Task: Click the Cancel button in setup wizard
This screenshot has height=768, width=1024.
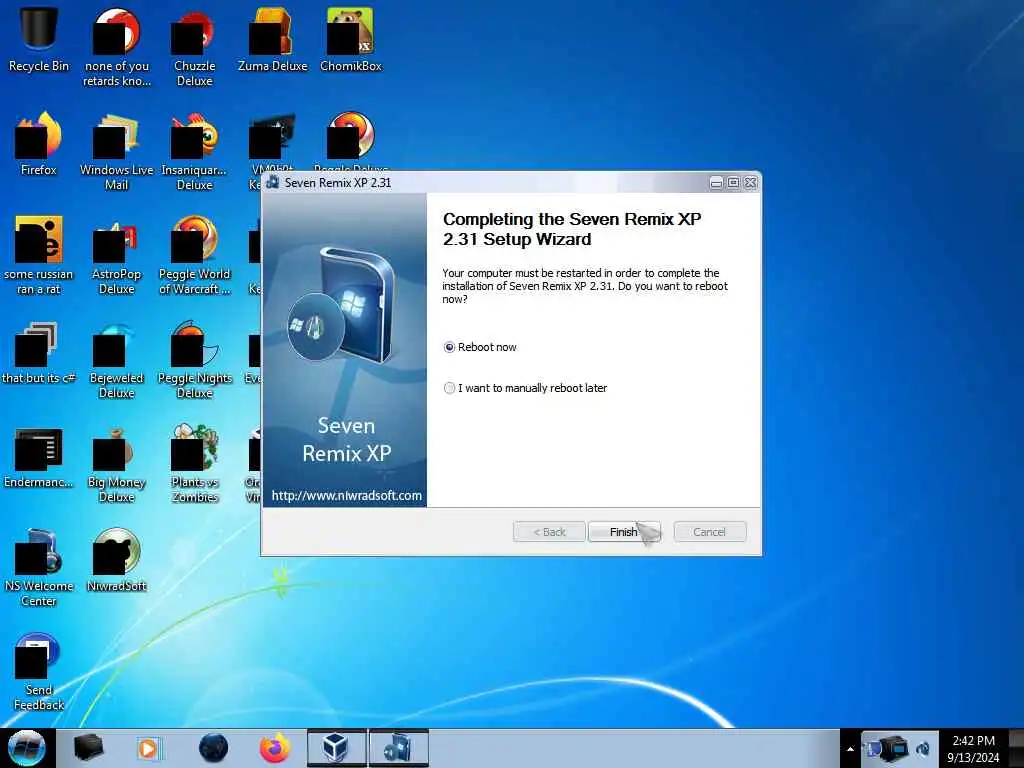Action: (x=709, y=532)
